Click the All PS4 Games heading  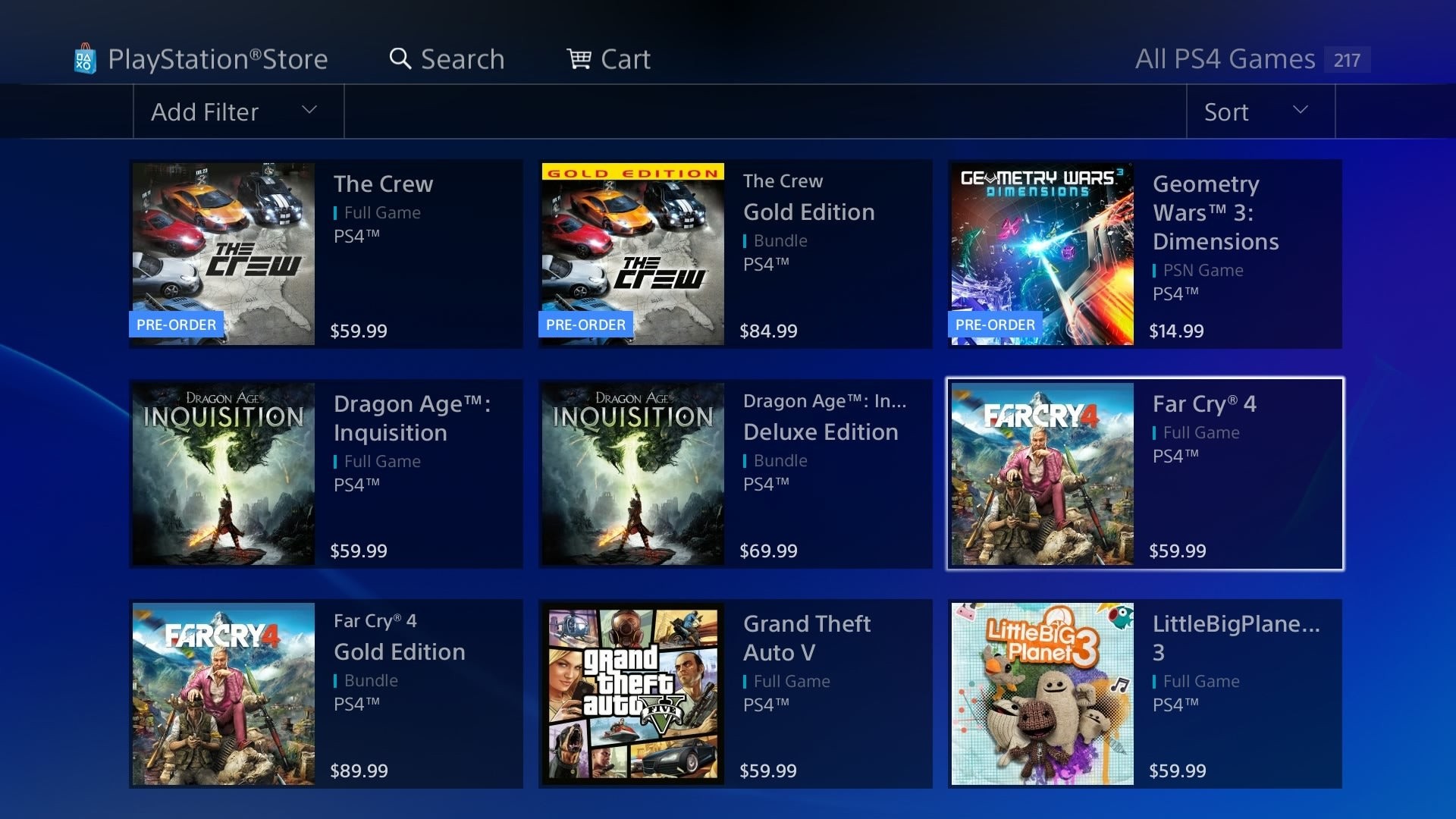point(1225,58)
